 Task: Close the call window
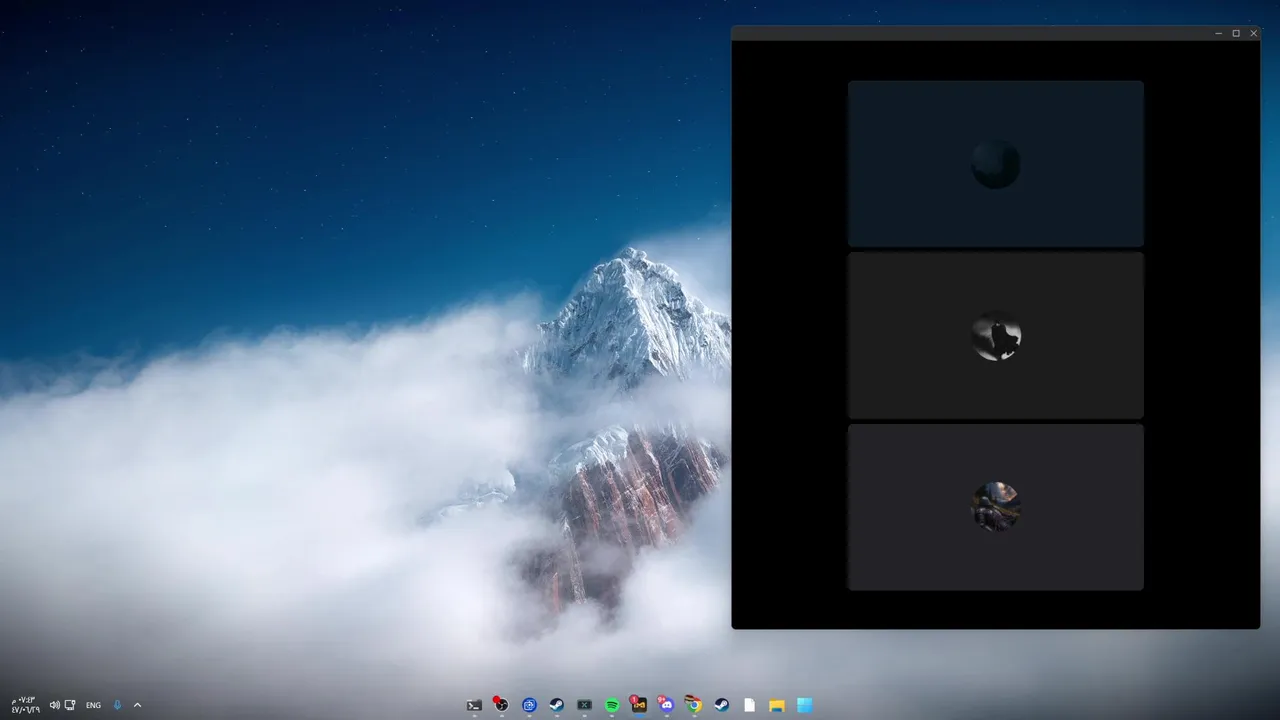(1253, 33)
